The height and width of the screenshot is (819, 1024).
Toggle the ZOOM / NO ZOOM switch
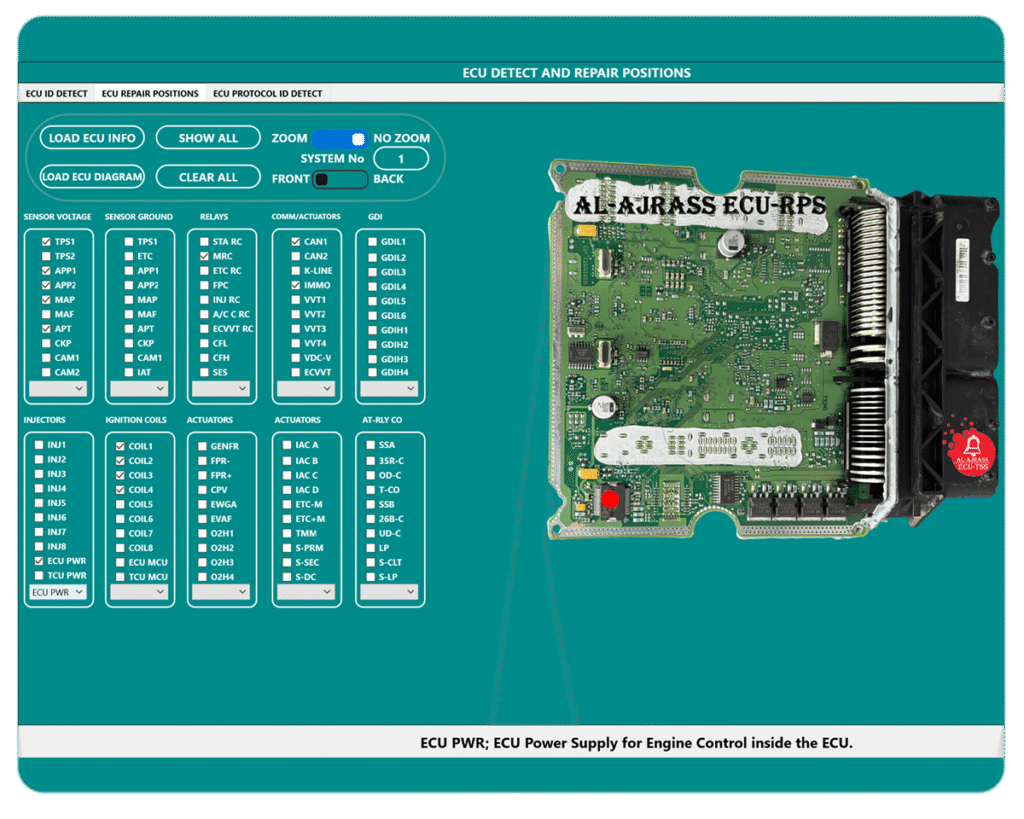(x=340, y=138)
